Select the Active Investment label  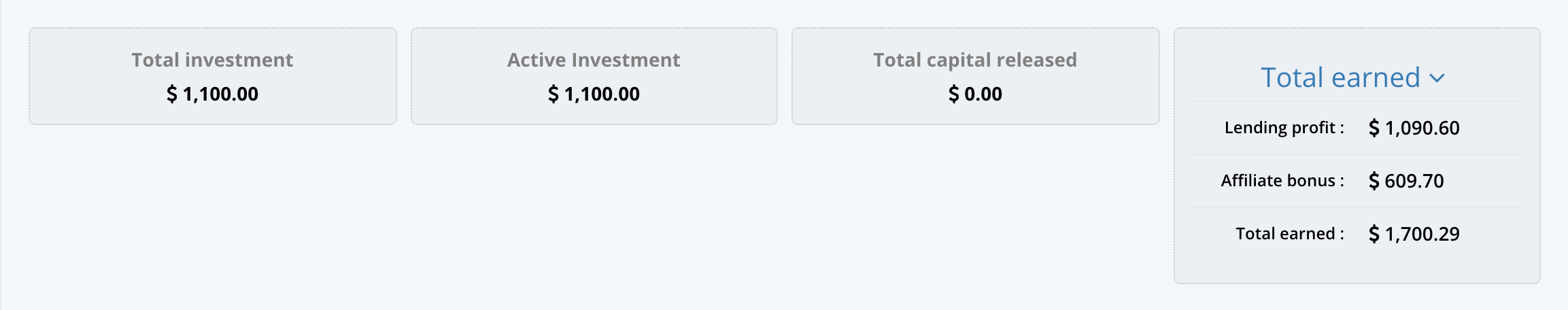pyautogui.click(x=594, y=60)
